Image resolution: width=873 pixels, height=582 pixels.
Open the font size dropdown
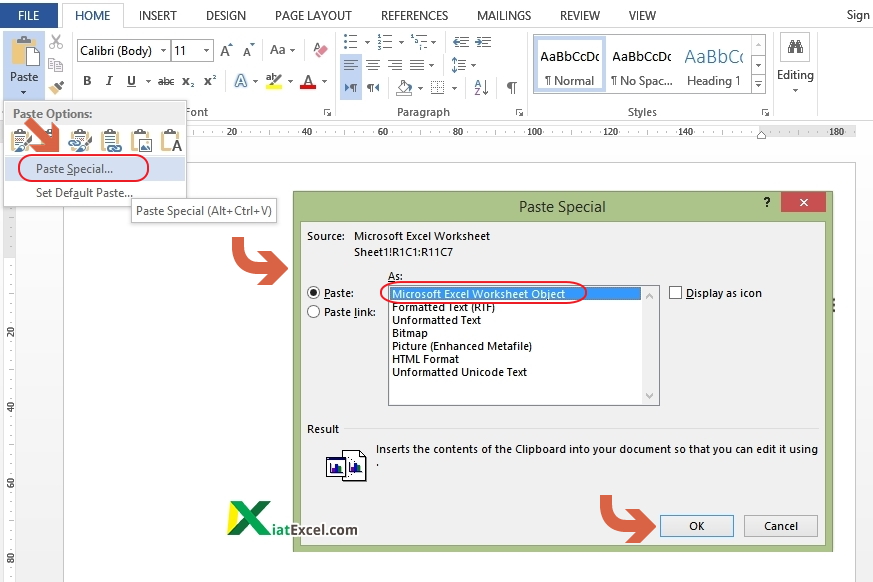(x=206, y=51)
